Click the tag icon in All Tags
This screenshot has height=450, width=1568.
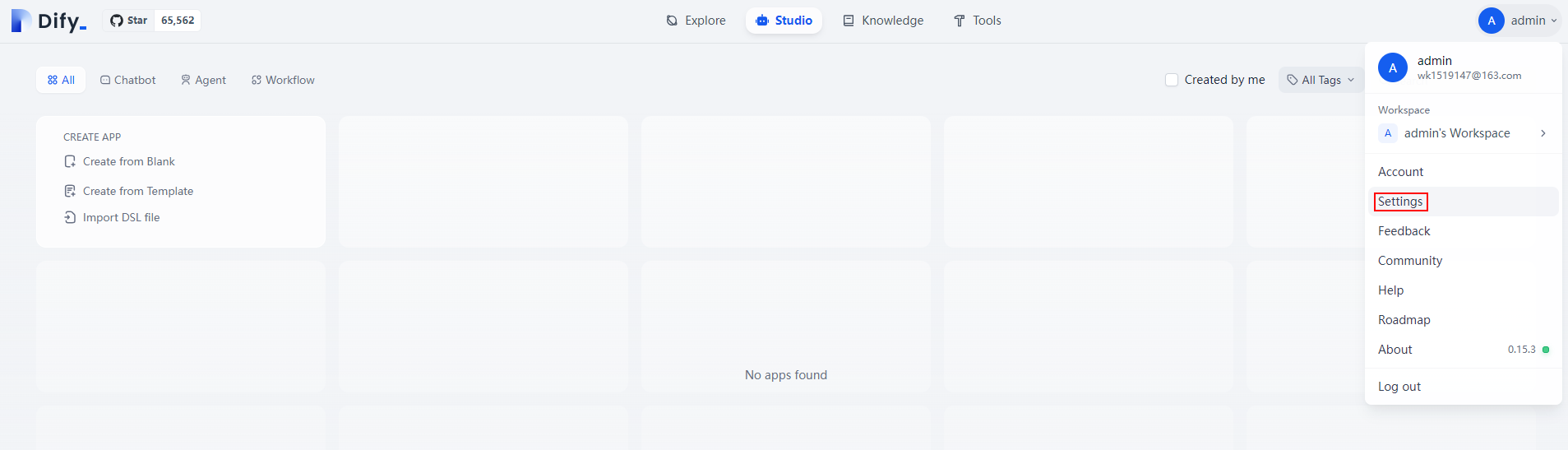(1293, 80)
